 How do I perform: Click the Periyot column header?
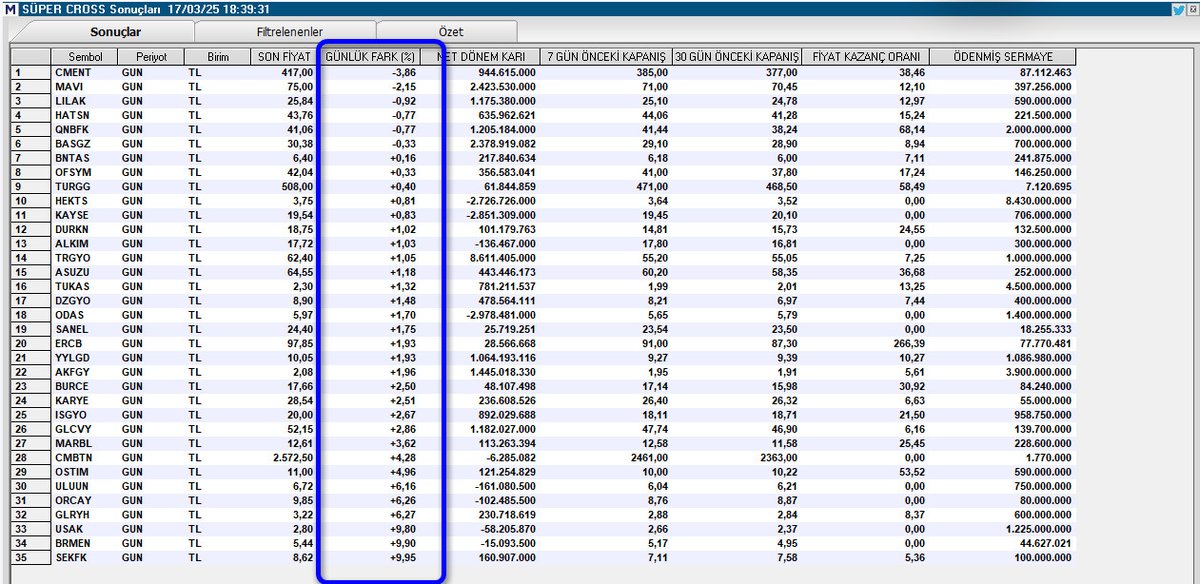pyautogui.click(x=151, y=57)
